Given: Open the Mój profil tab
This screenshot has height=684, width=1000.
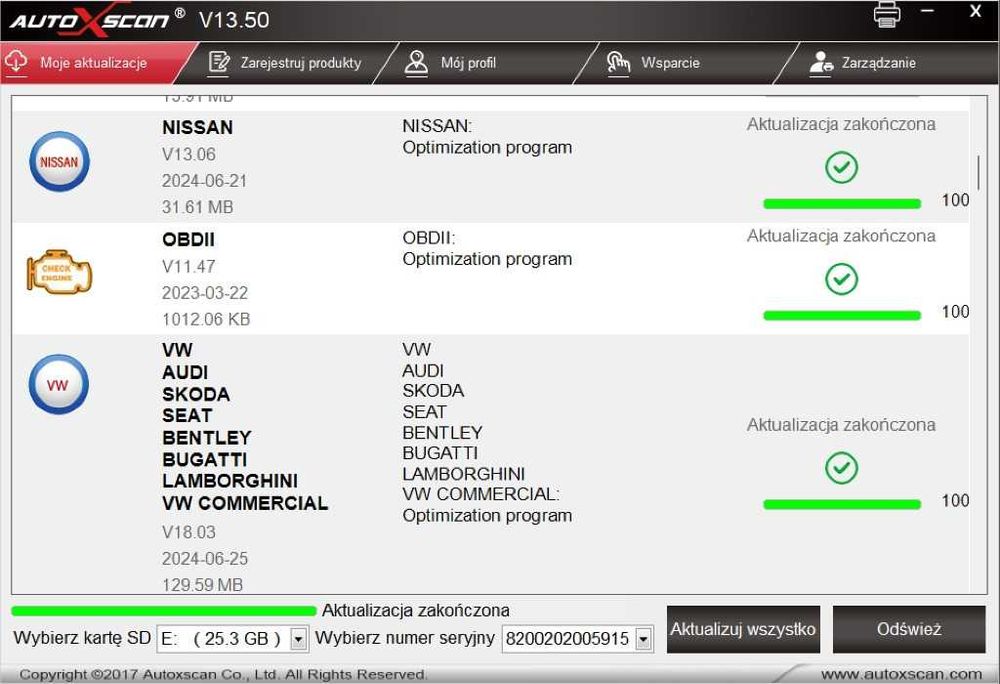Looking at the screenshot, I should pos(486,63).
